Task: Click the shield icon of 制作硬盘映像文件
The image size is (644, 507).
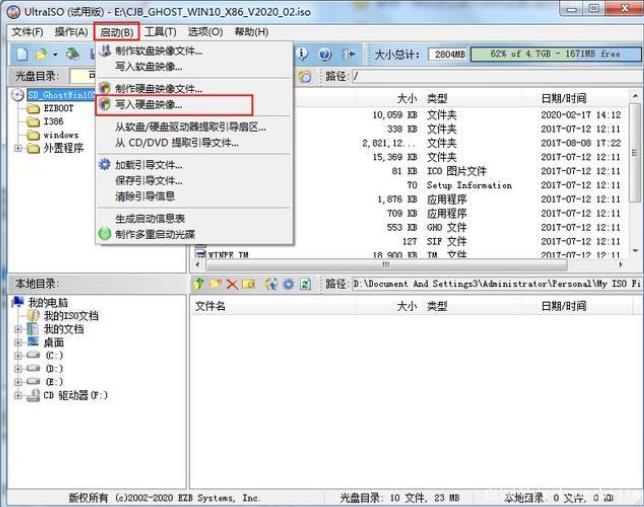Action: click(x=105, y=88)
